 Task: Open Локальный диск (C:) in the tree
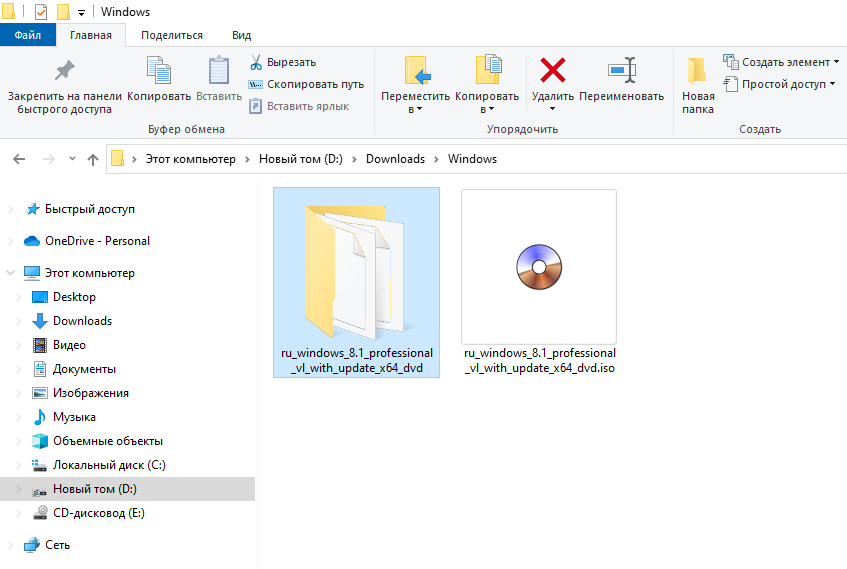coord(109,465)
